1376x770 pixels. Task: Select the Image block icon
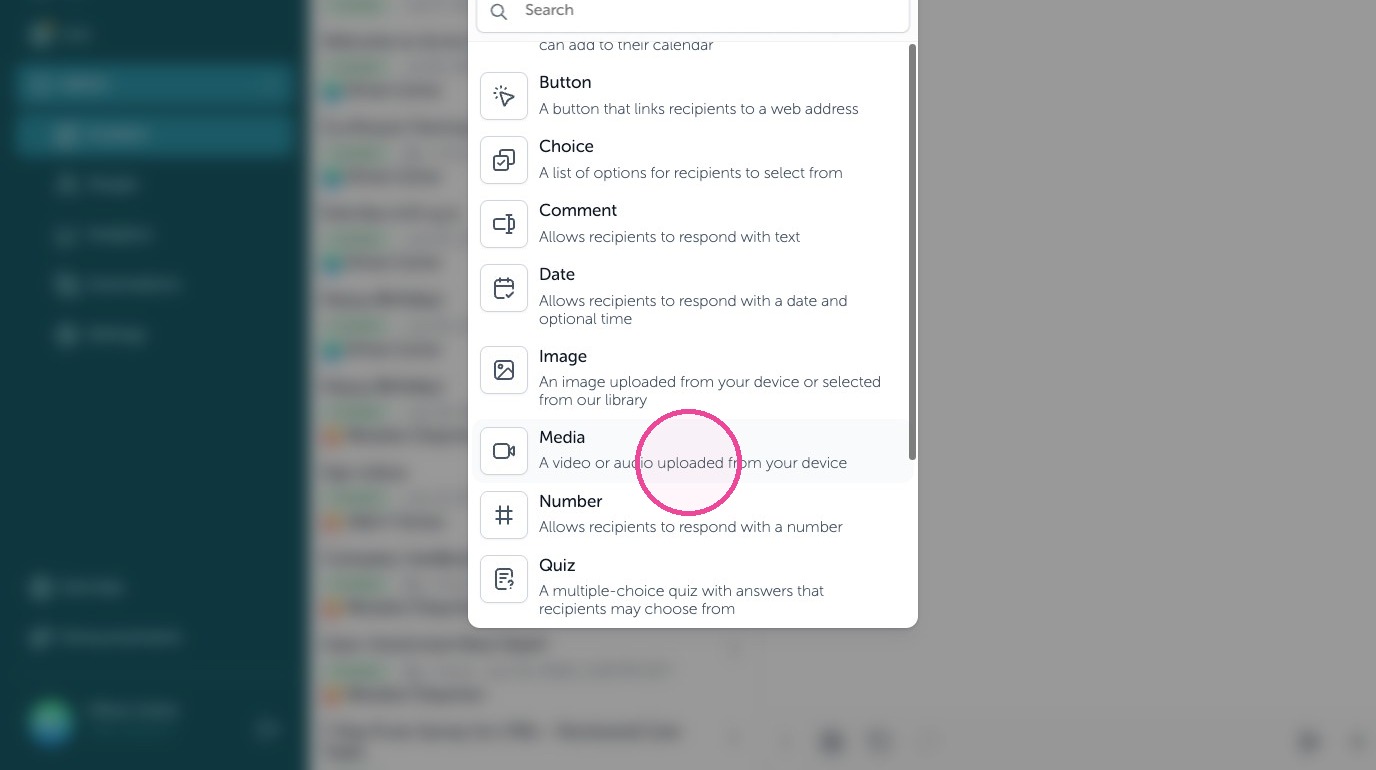504,370
